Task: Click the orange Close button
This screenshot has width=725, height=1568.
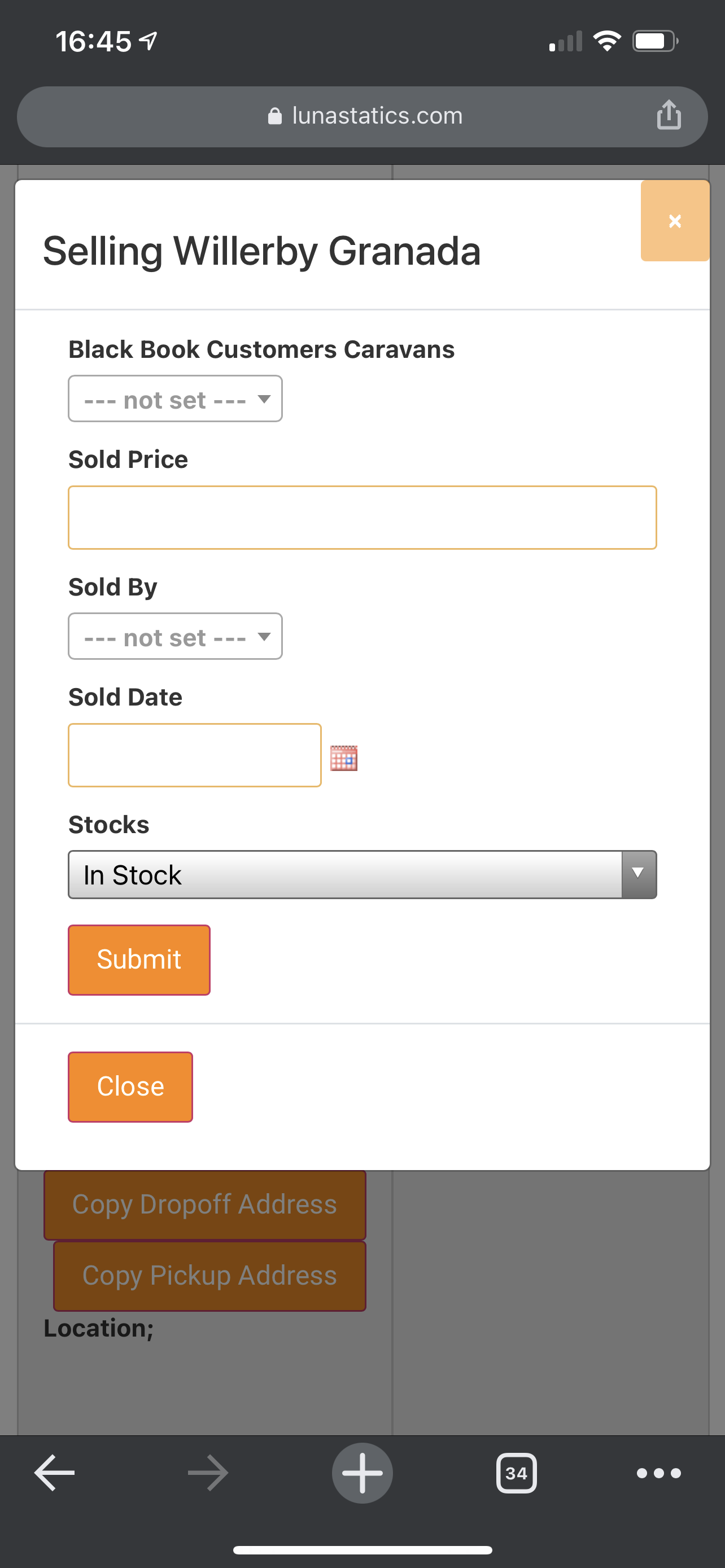Action: (130, 1087)
